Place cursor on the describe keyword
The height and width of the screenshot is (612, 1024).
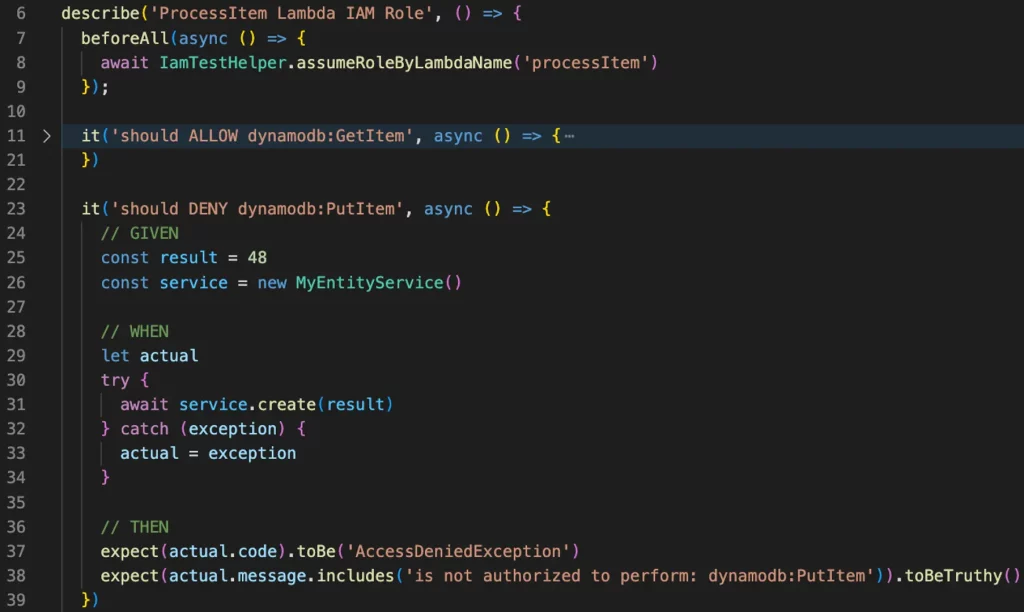click(95, 14)
